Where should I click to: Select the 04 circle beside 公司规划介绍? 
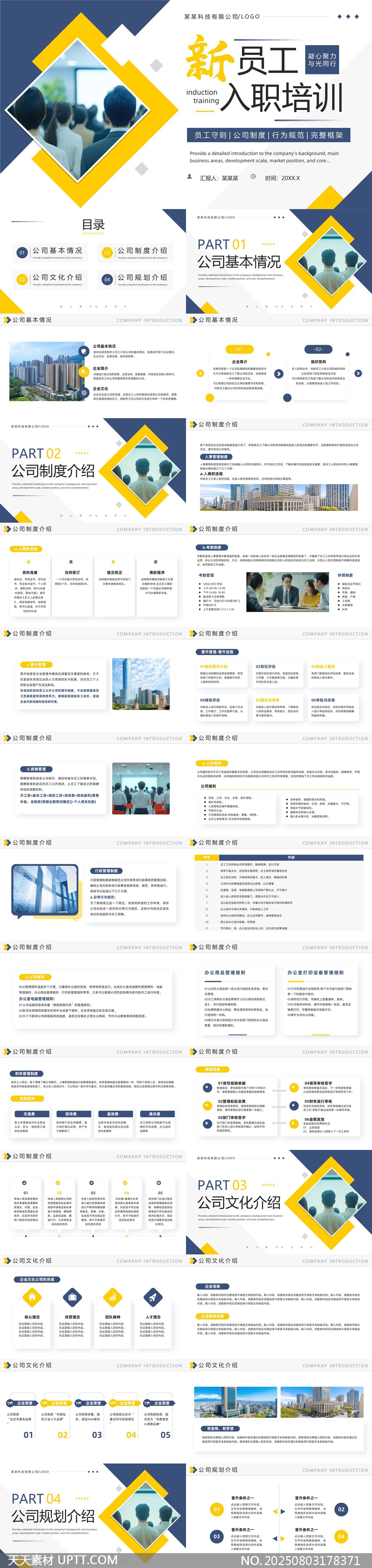[x=107, y=279]
